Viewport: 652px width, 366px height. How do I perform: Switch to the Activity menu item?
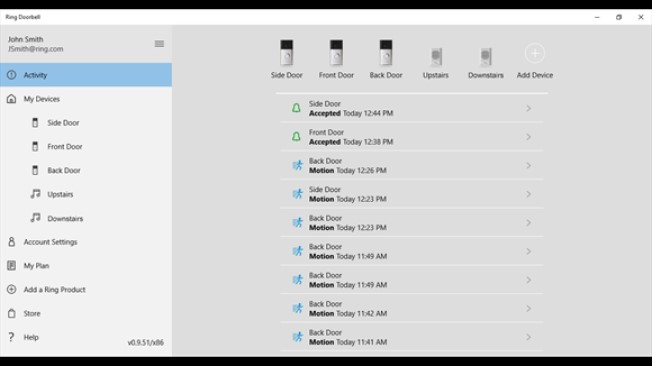(x=86, y=75)
